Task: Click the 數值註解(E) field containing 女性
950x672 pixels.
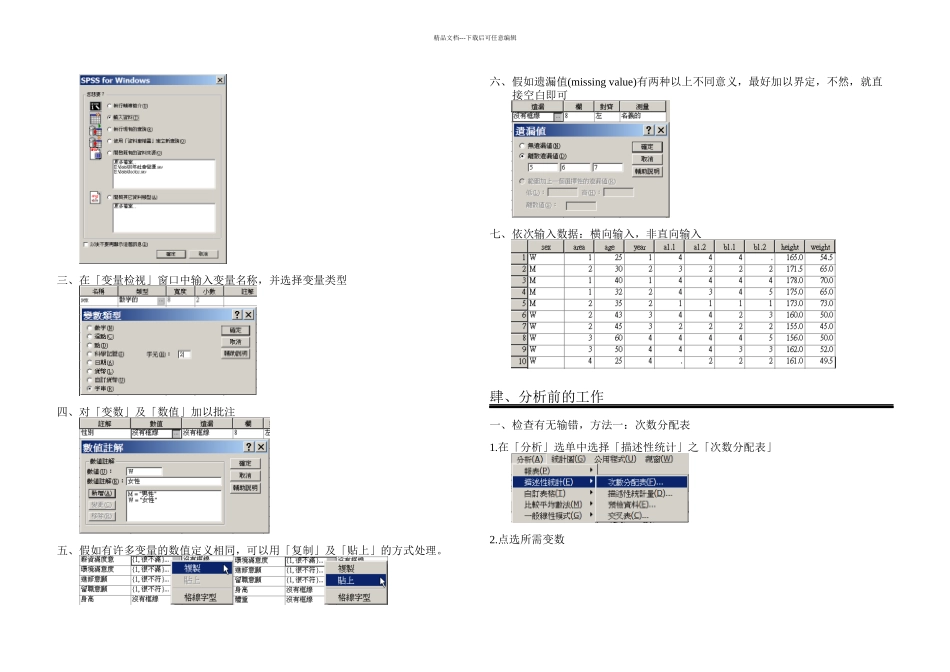Action: click(x=174, y=481)
